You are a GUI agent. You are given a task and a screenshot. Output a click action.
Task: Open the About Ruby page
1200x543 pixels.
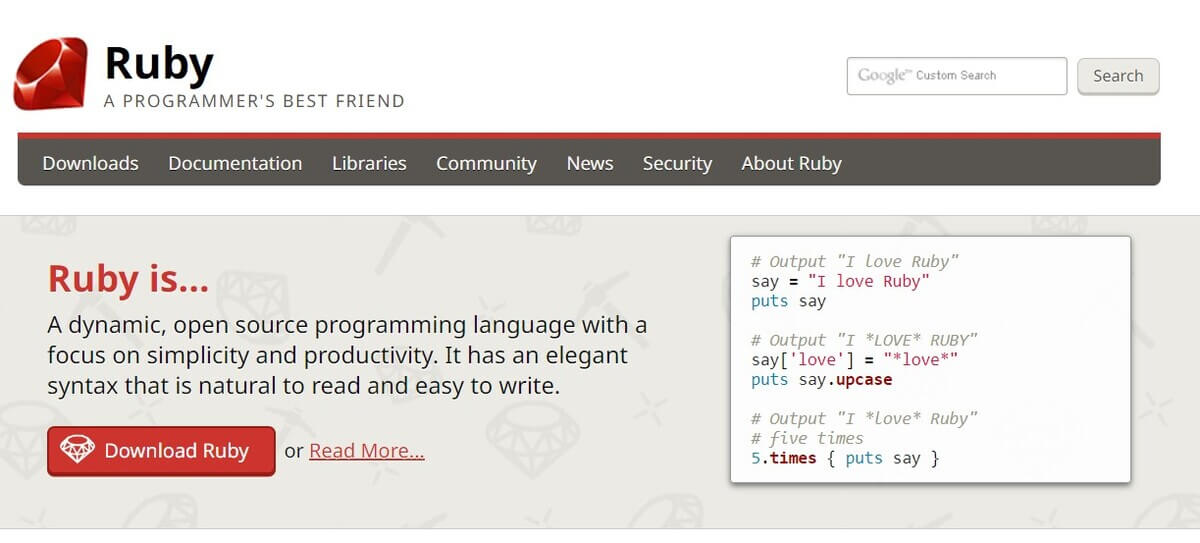point(791,163)
